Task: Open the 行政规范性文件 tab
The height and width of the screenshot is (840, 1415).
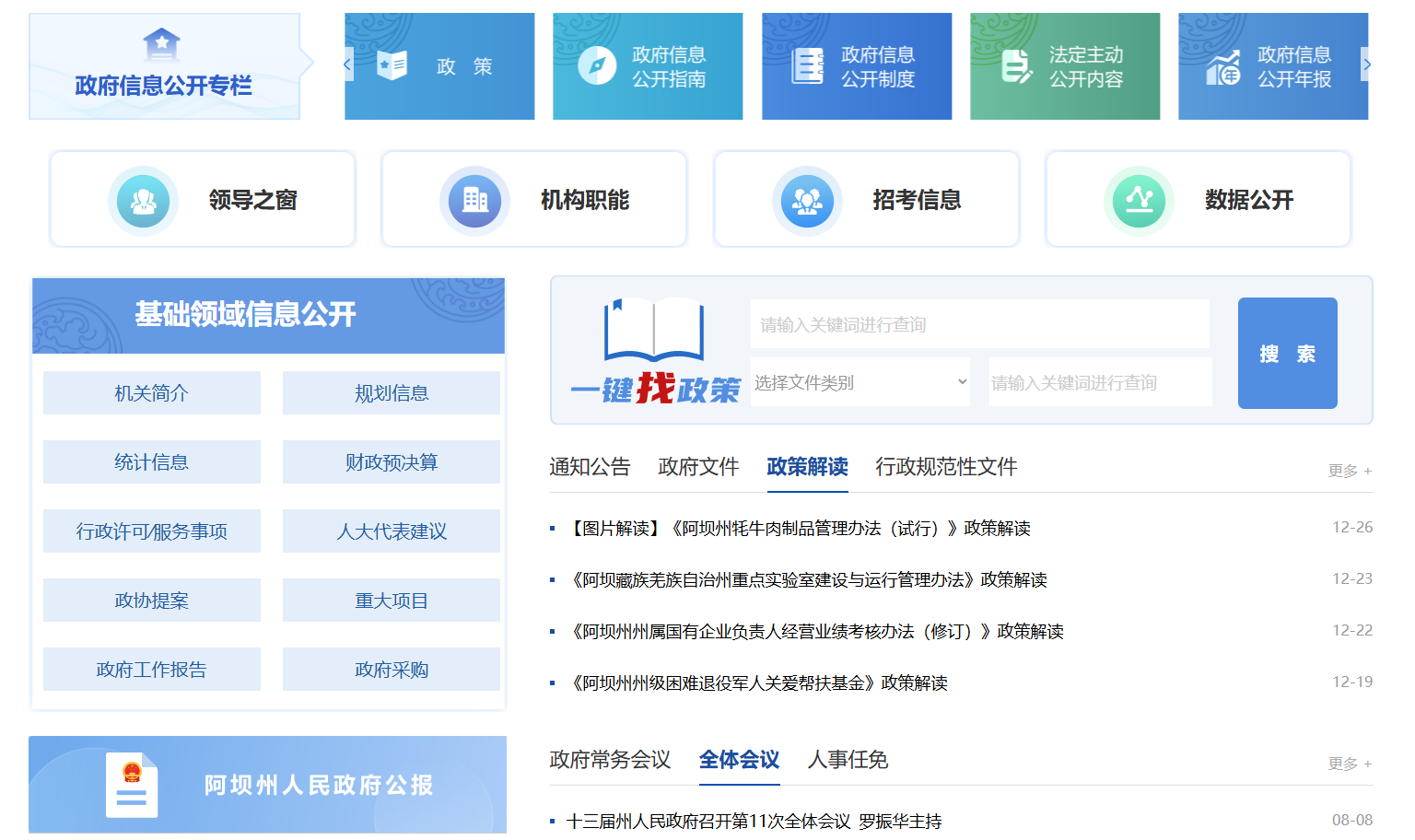Action: pos(946,467)
